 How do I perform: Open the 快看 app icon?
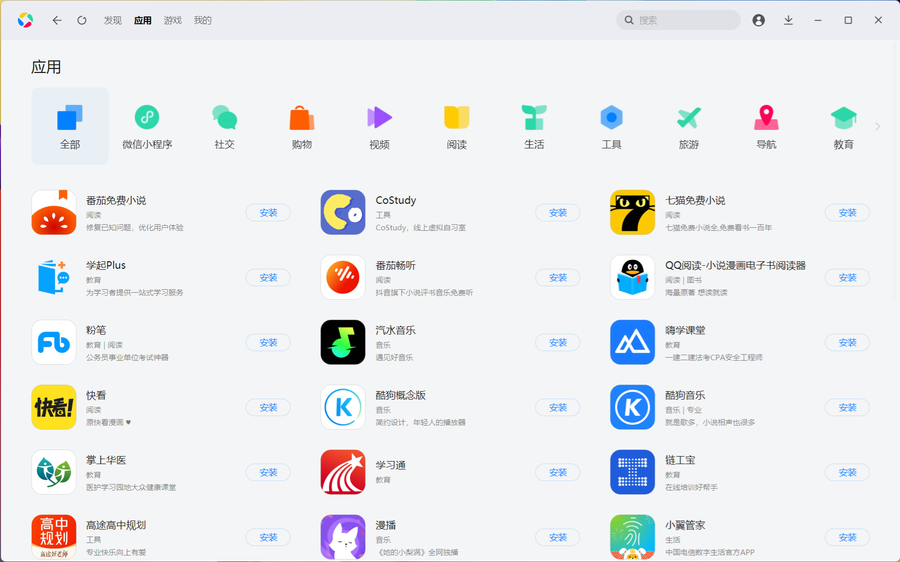coord(54,407)
